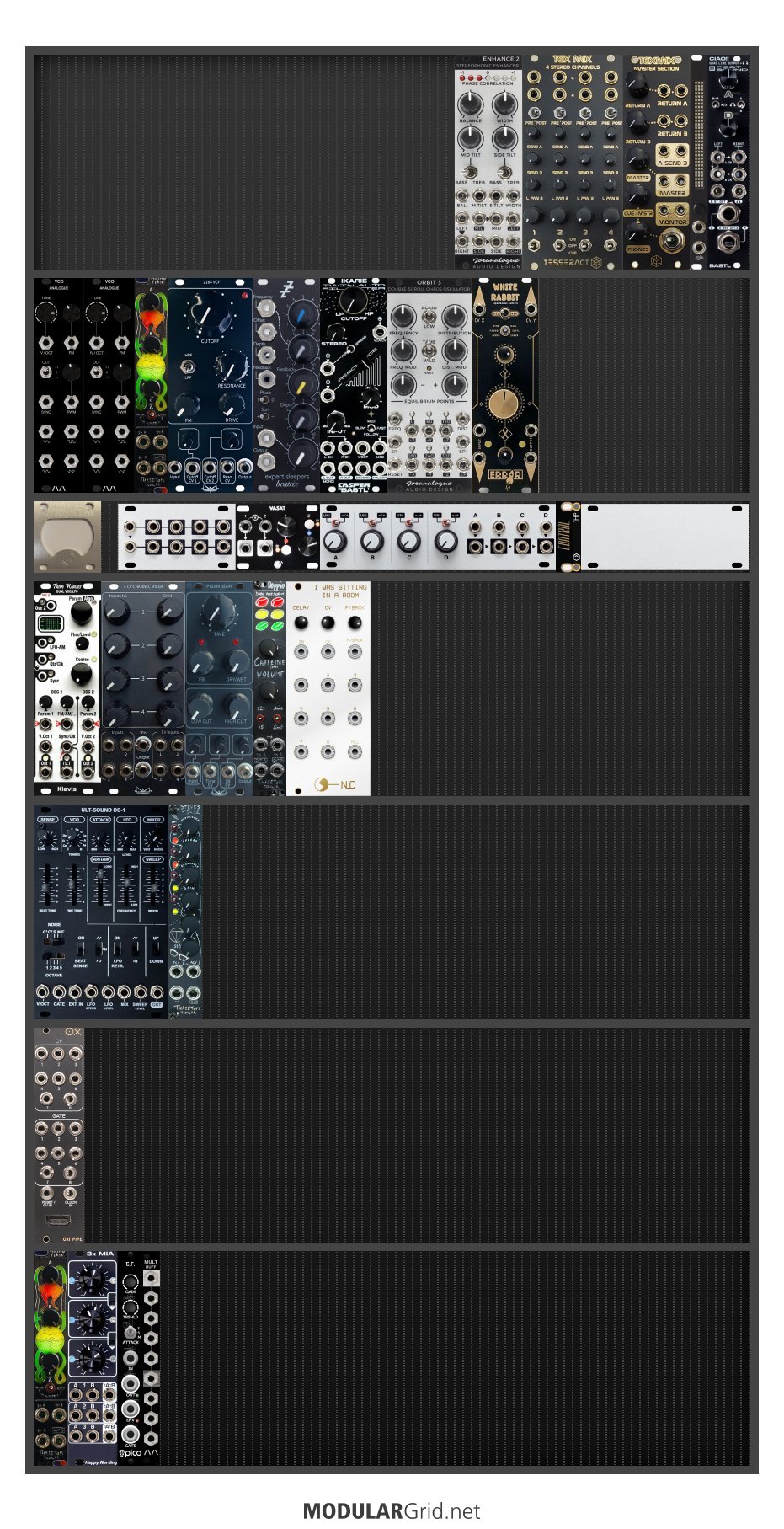Click the Delay knob on I Was Sitting In A Room
784x1529 pixels.
301,623
